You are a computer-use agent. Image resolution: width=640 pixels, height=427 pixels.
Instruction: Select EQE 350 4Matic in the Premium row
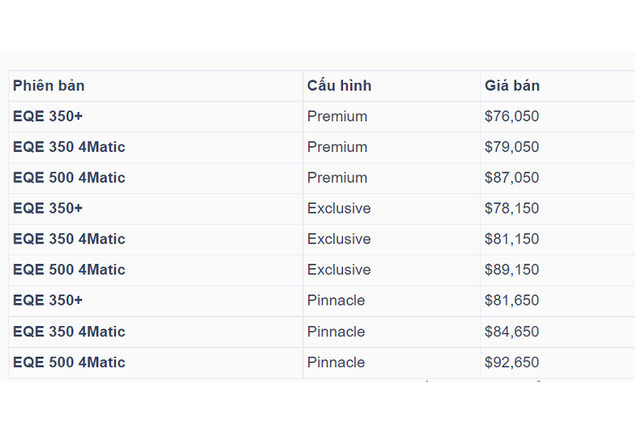(x=69, y=147)
